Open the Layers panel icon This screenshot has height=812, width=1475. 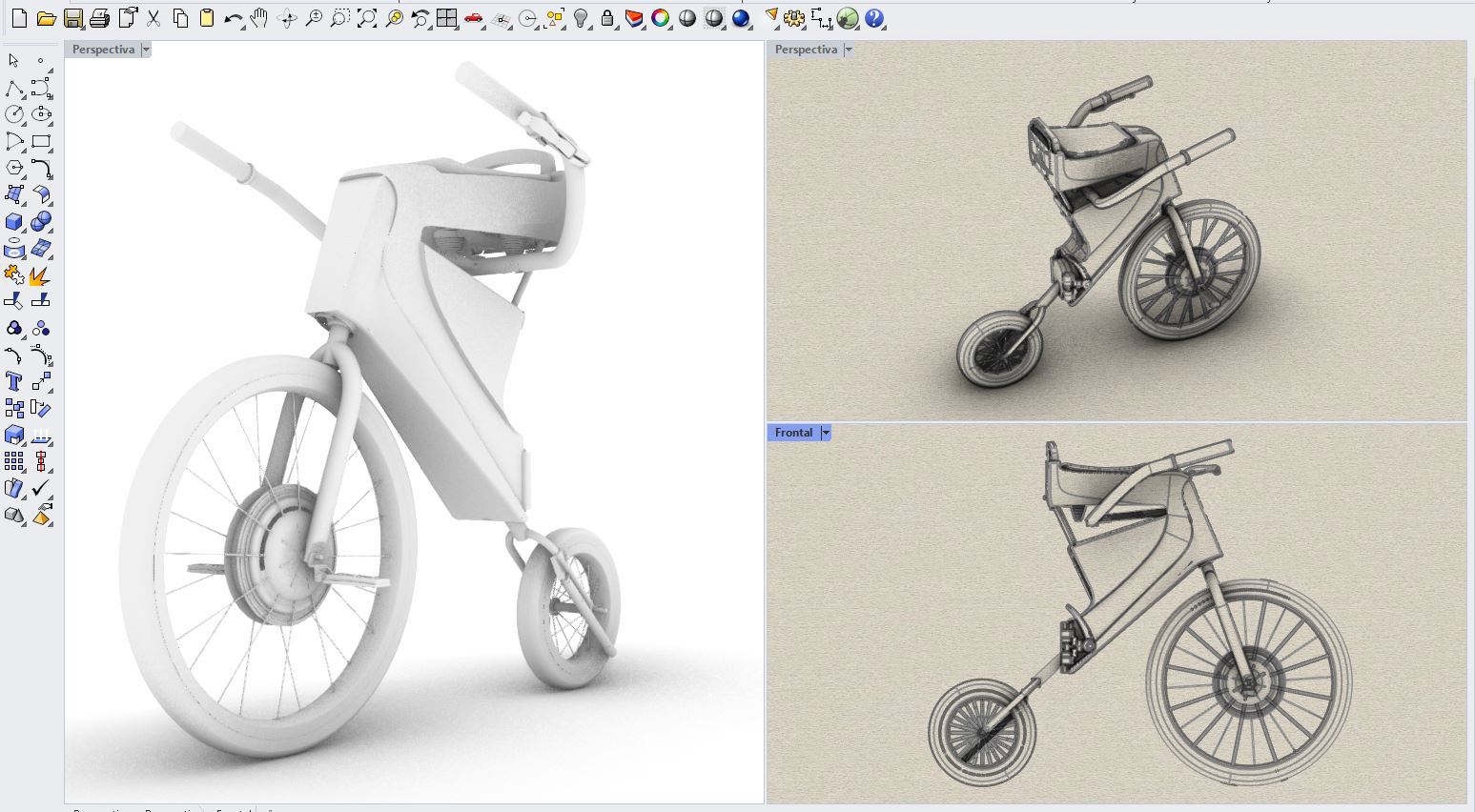click(x=634, y=18)
